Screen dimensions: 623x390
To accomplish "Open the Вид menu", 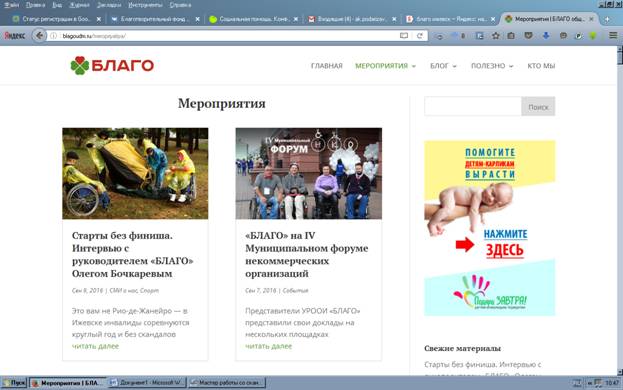I will (x=57, y=5).
